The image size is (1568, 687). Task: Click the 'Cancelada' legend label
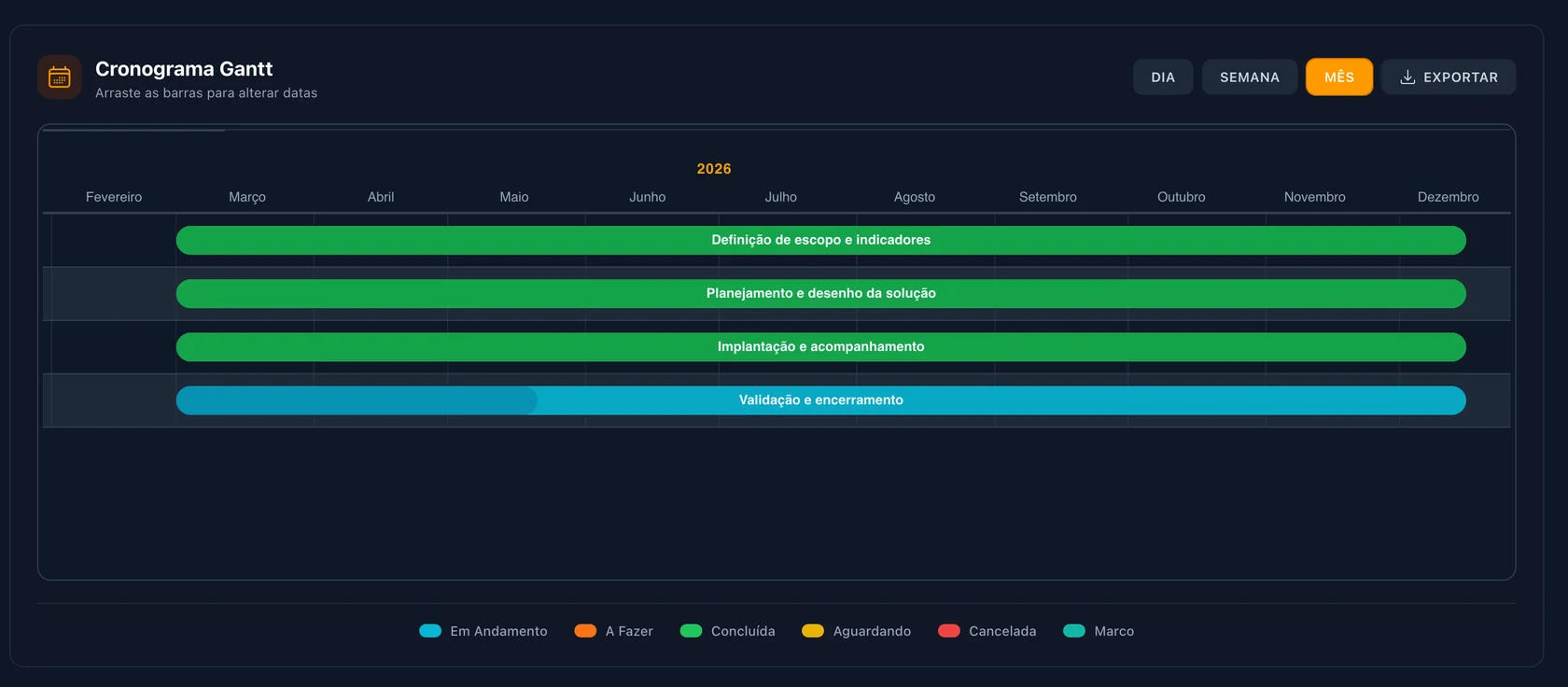[1002, 631]
